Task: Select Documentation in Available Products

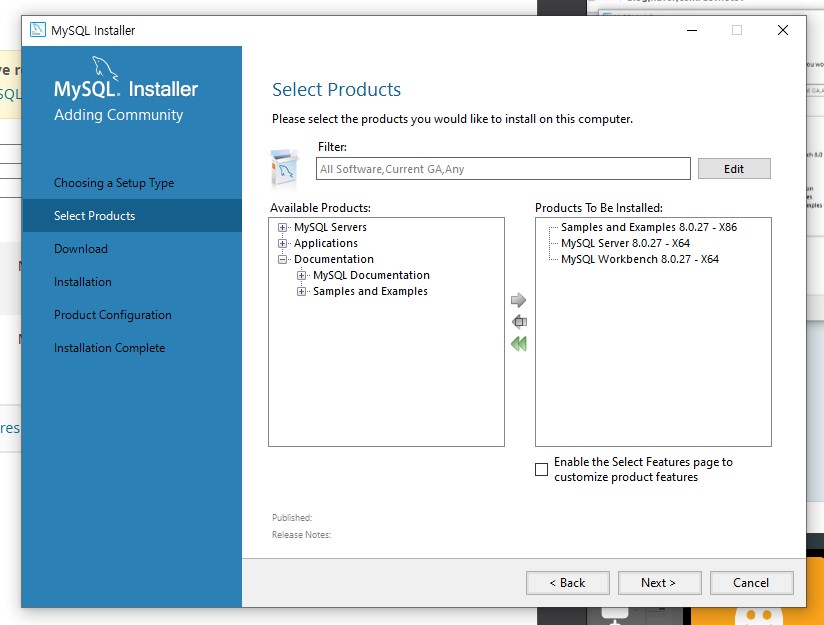Action: tap(334, 259)
